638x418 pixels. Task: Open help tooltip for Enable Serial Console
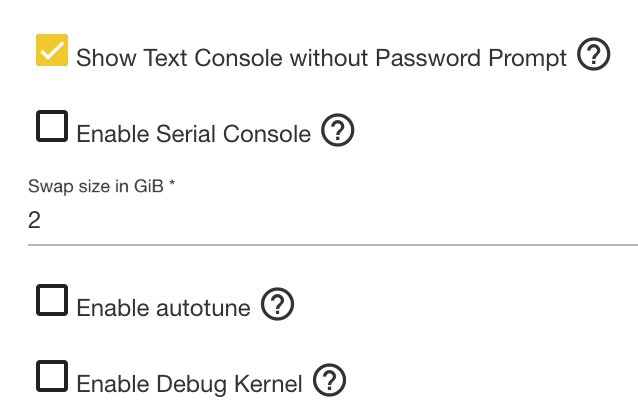337,130
